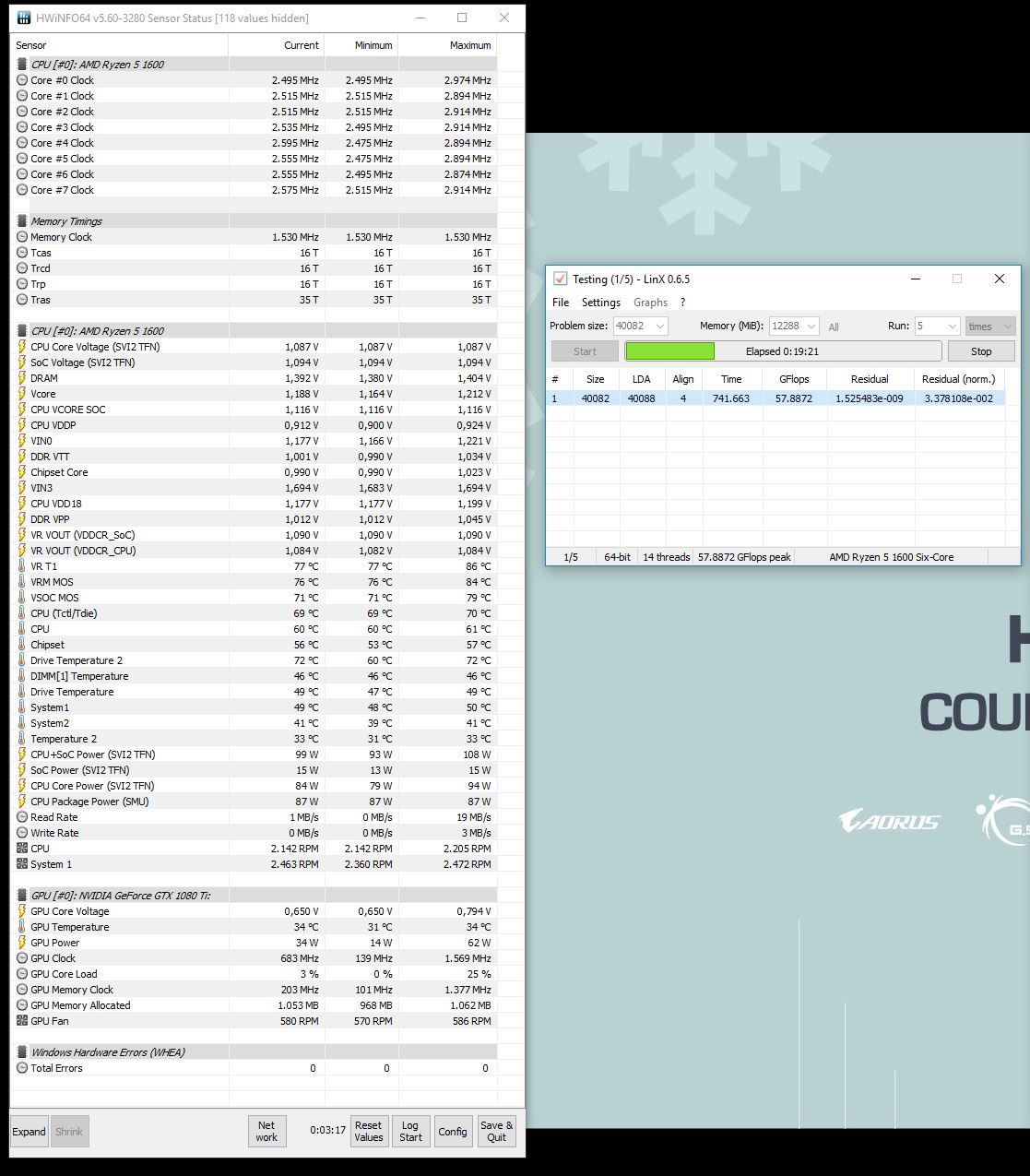Viewport: 1030px width, 1176px height.
Task: Click the fan icon beside CPU RPM row
Action: coord(22,849)
